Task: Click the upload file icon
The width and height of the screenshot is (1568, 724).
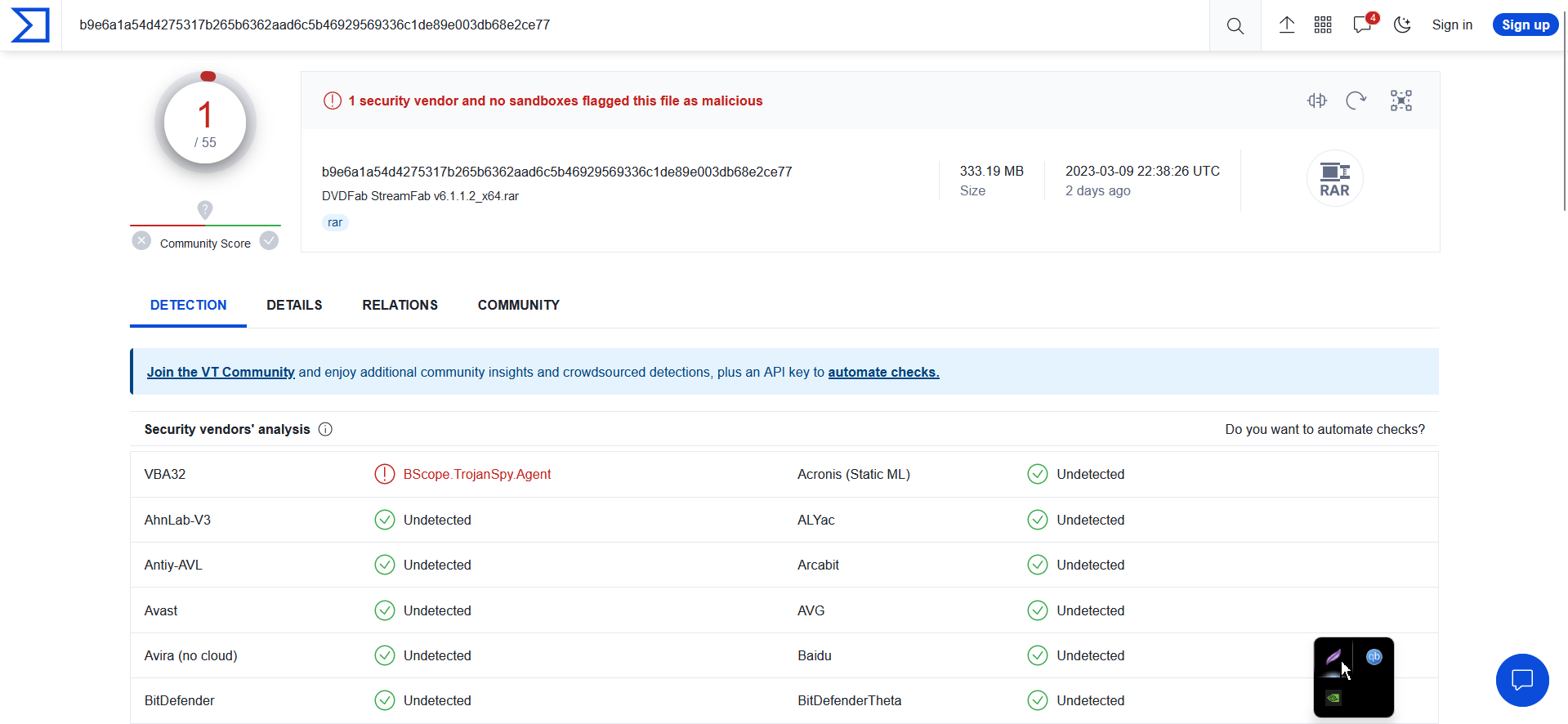Action: point(1287,25)
